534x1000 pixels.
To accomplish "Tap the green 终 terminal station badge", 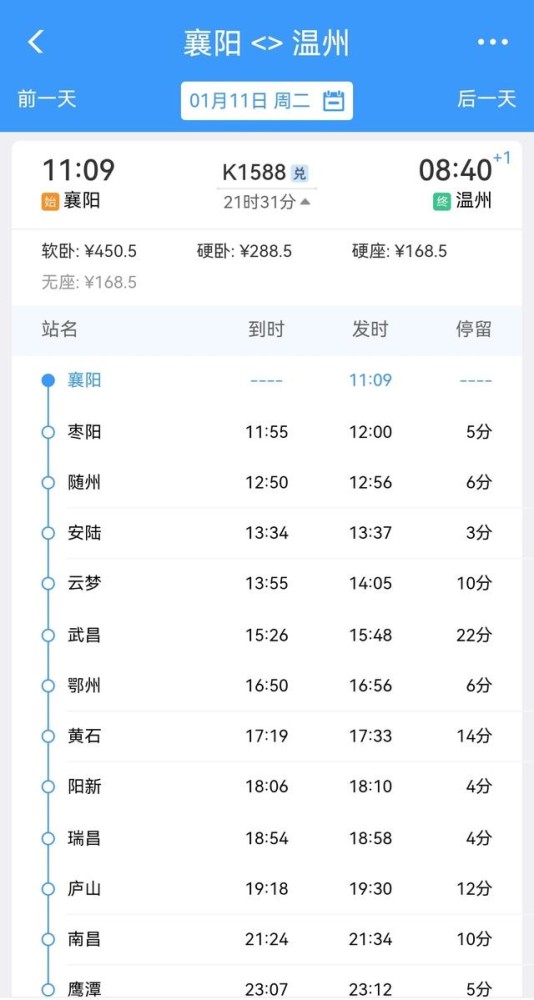I will pyautogui.click(x=442, y=202).
